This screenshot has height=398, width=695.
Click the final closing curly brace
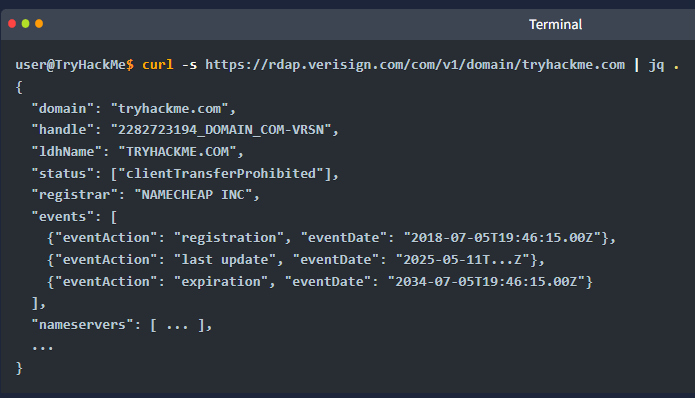[19, 368]
